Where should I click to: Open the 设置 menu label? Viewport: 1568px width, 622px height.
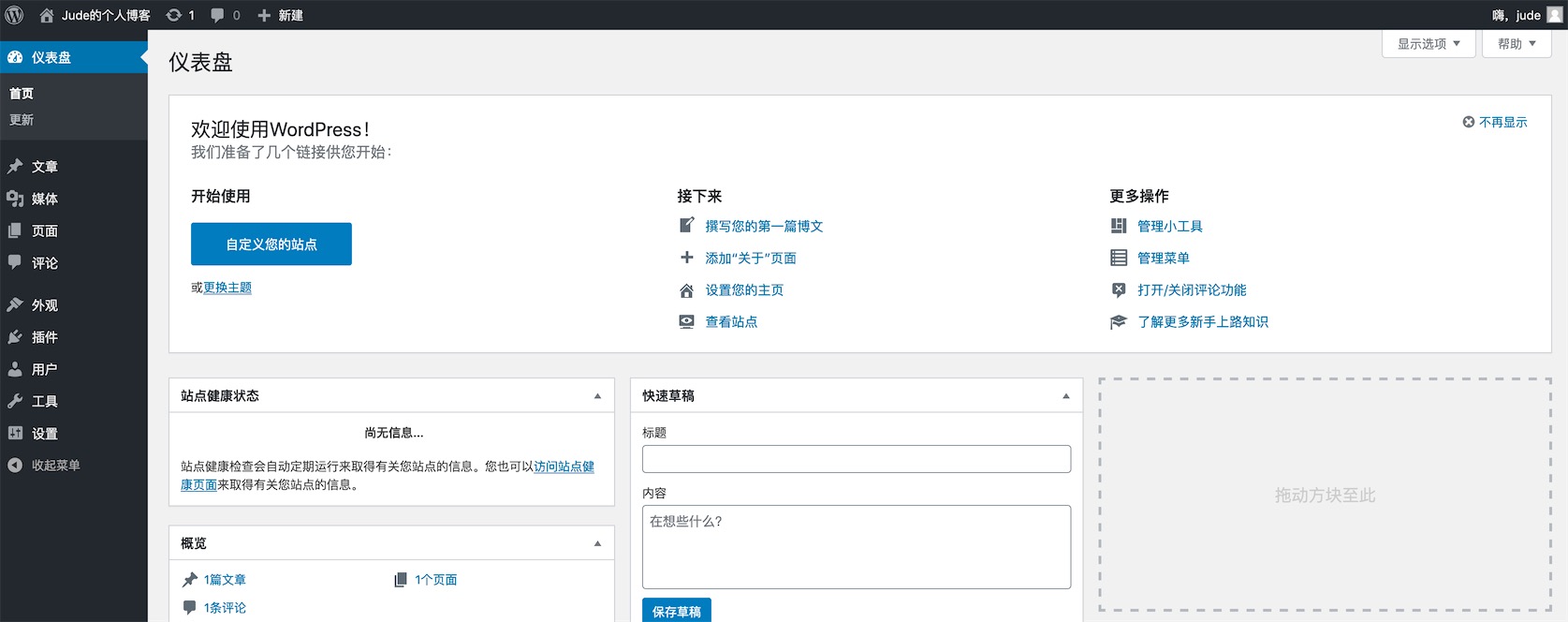[45, 434]
